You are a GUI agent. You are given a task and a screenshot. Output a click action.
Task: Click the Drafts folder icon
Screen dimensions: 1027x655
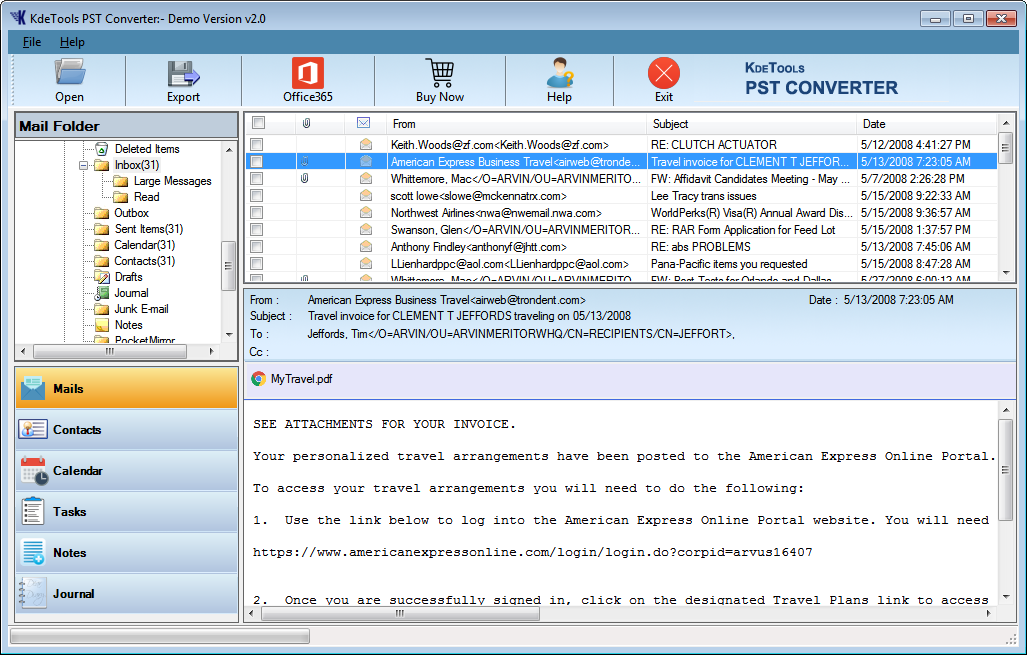pos(102,277)
